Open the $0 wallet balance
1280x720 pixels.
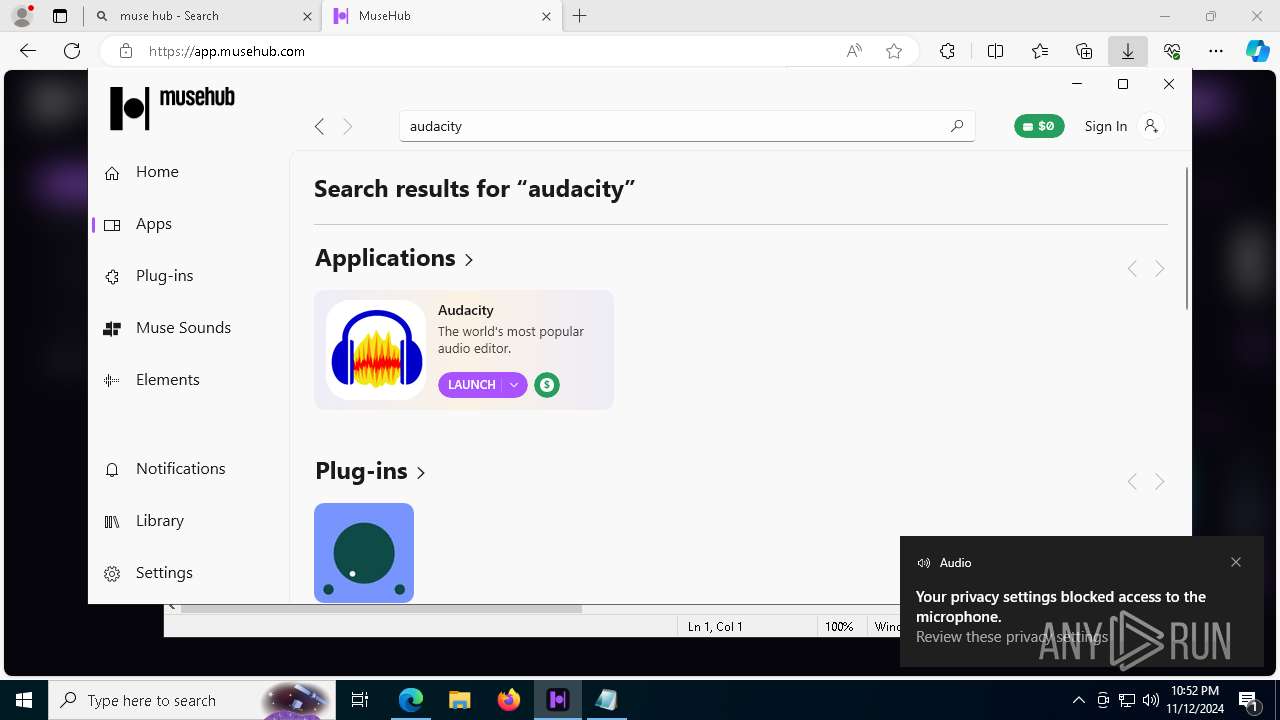[1039, 126]
